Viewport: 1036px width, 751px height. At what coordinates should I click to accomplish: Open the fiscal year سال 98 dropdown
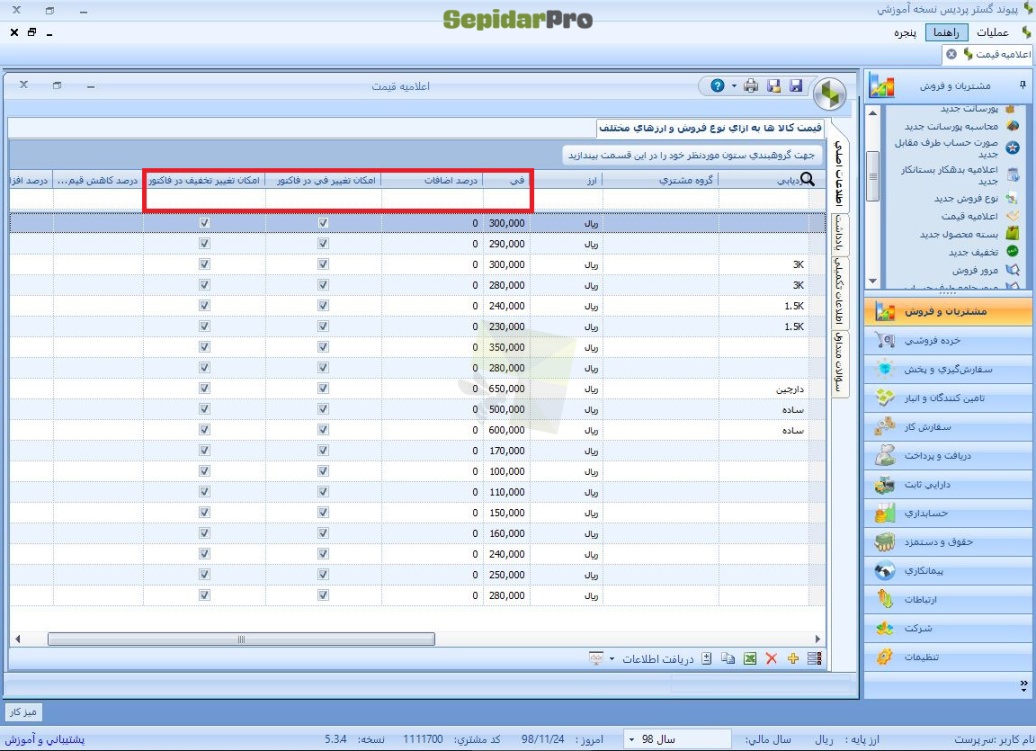tap(677, 739)
